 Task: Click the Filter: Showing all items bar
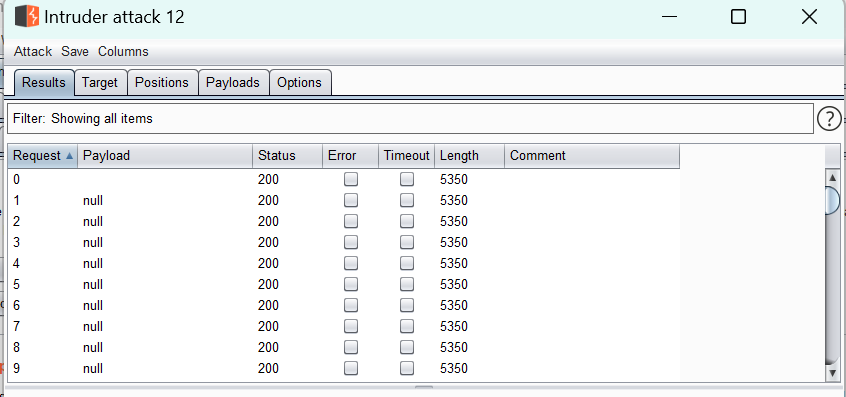coord(410,119)
